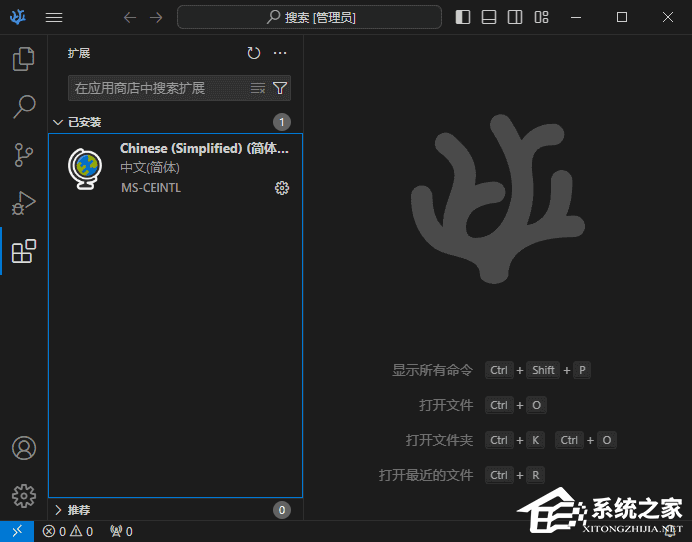Viewport: 692px width, 542px height.
Task: Expand the 推荐 section
Action: 175,510
